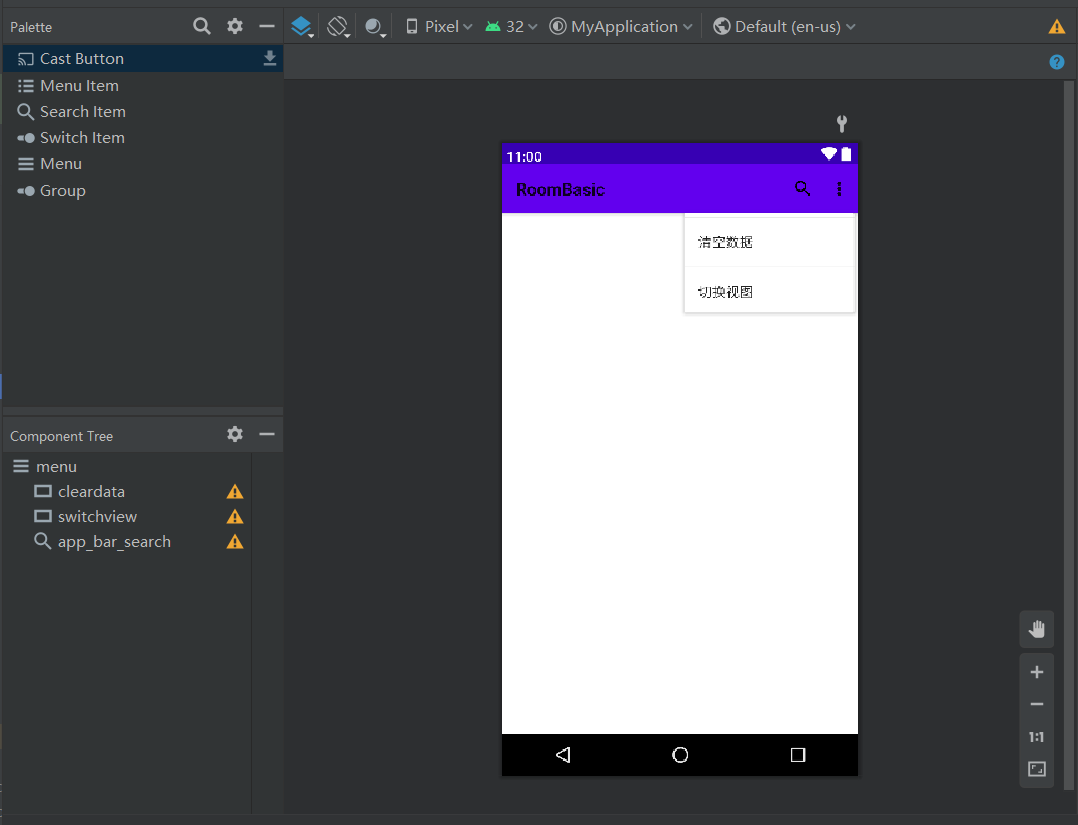Select Search Item in the palette
Viewport: 1078px width, 825px height.
click(x=143, y=111)
